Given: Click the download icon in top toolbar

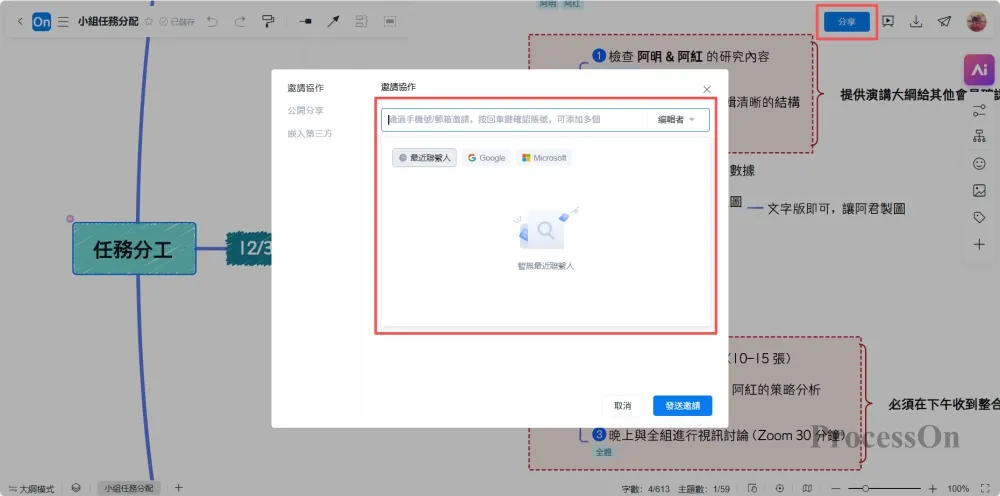Looking at the screenshot, I should [x=916, y=21].
